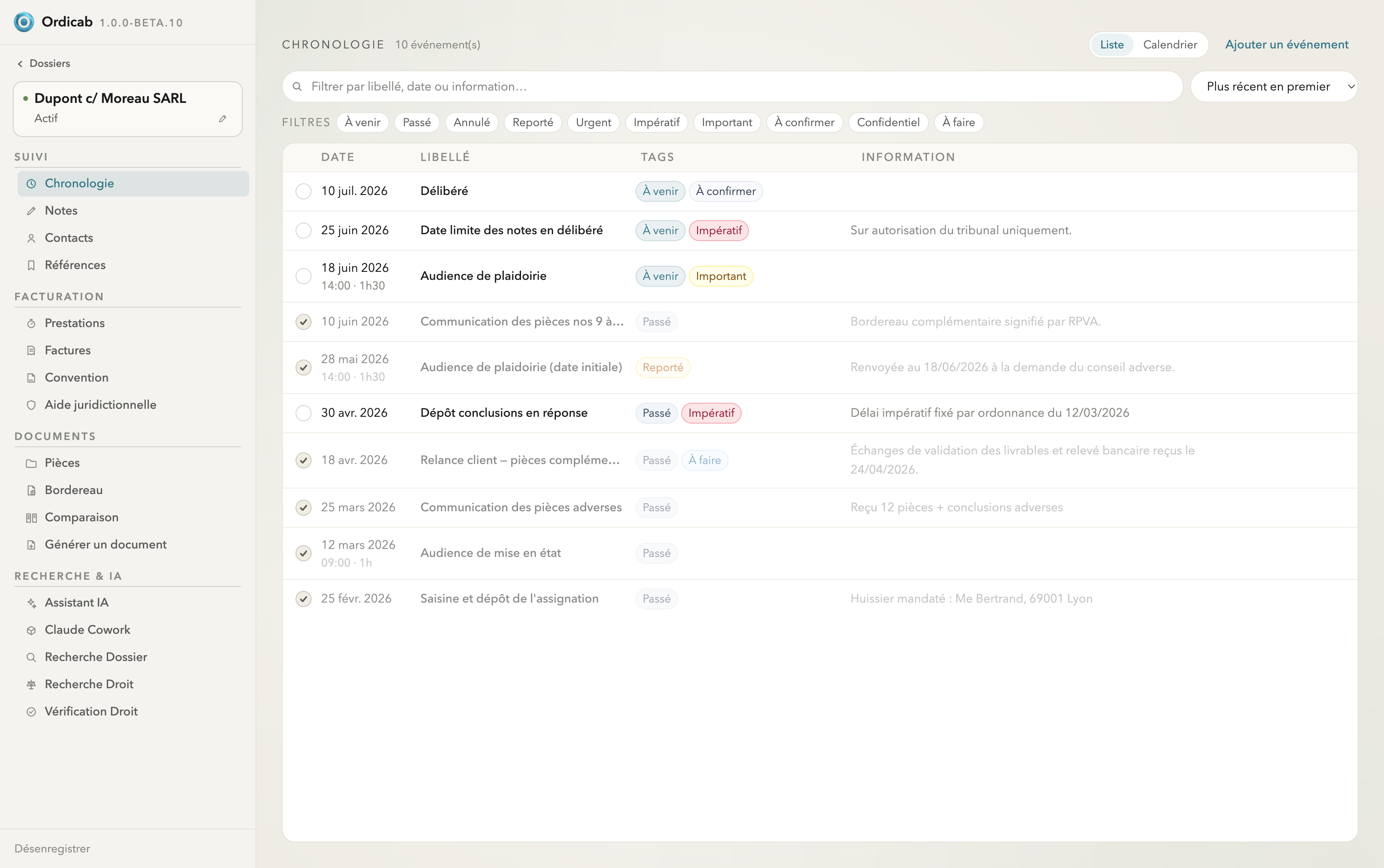Apply the Reporté filter chip
Viewport: 1384px width, 868px height.
[x=533, y=122]
